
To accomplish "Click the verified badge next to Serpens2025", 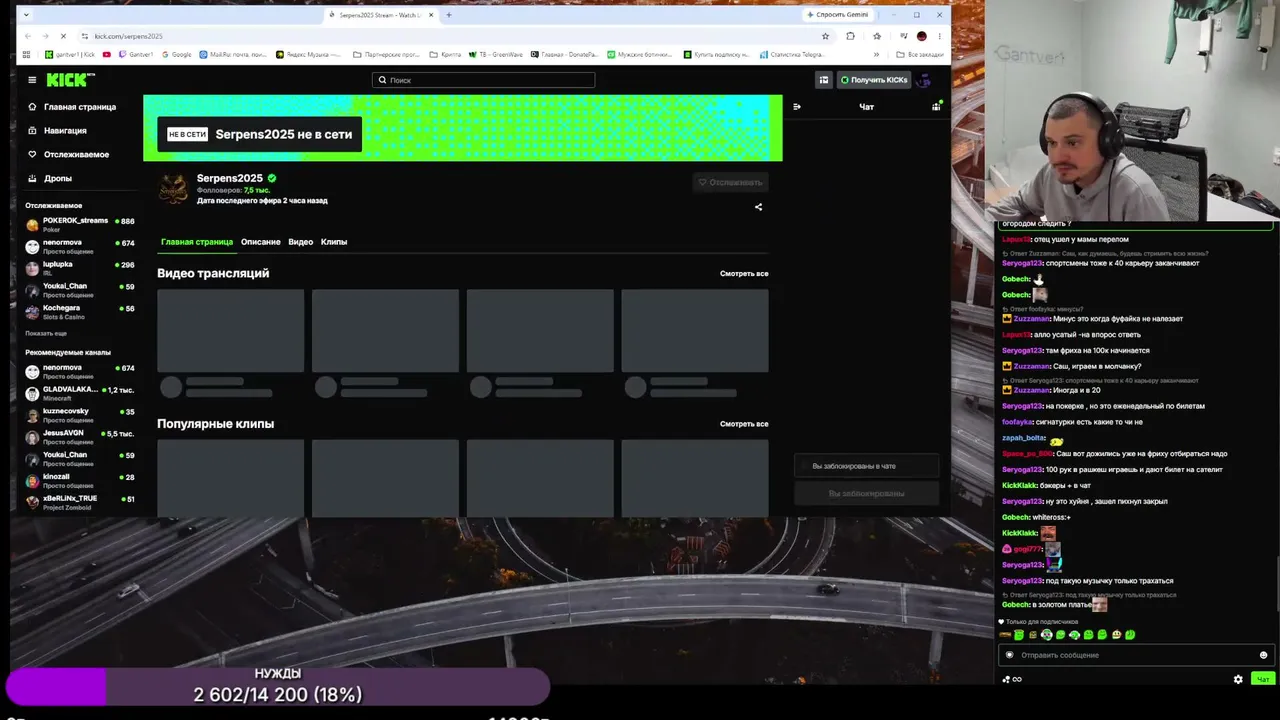I will [x=272, y=178].
